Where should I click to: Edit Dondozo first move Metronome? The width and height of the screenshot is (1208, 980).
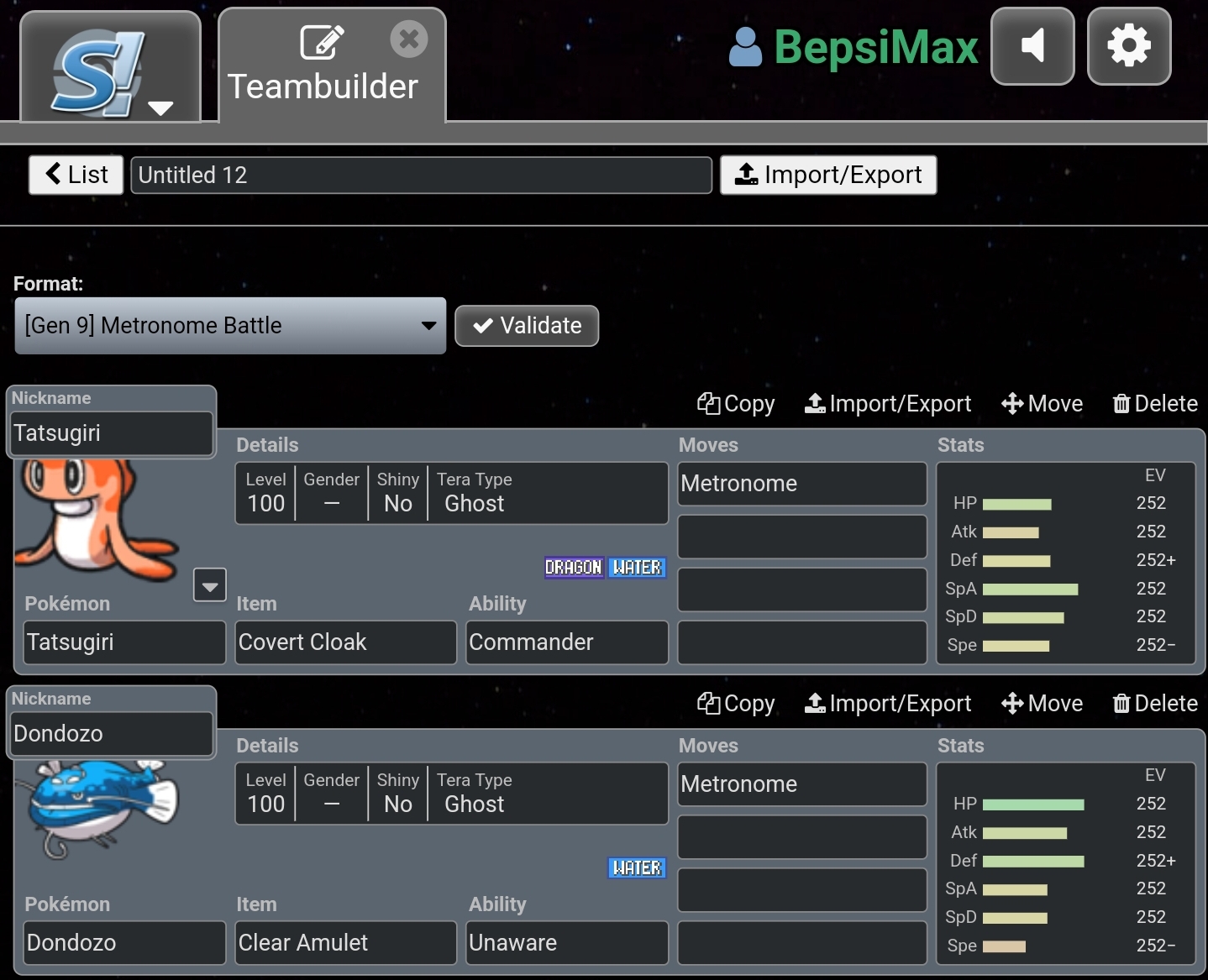click(x=802, y=784)
